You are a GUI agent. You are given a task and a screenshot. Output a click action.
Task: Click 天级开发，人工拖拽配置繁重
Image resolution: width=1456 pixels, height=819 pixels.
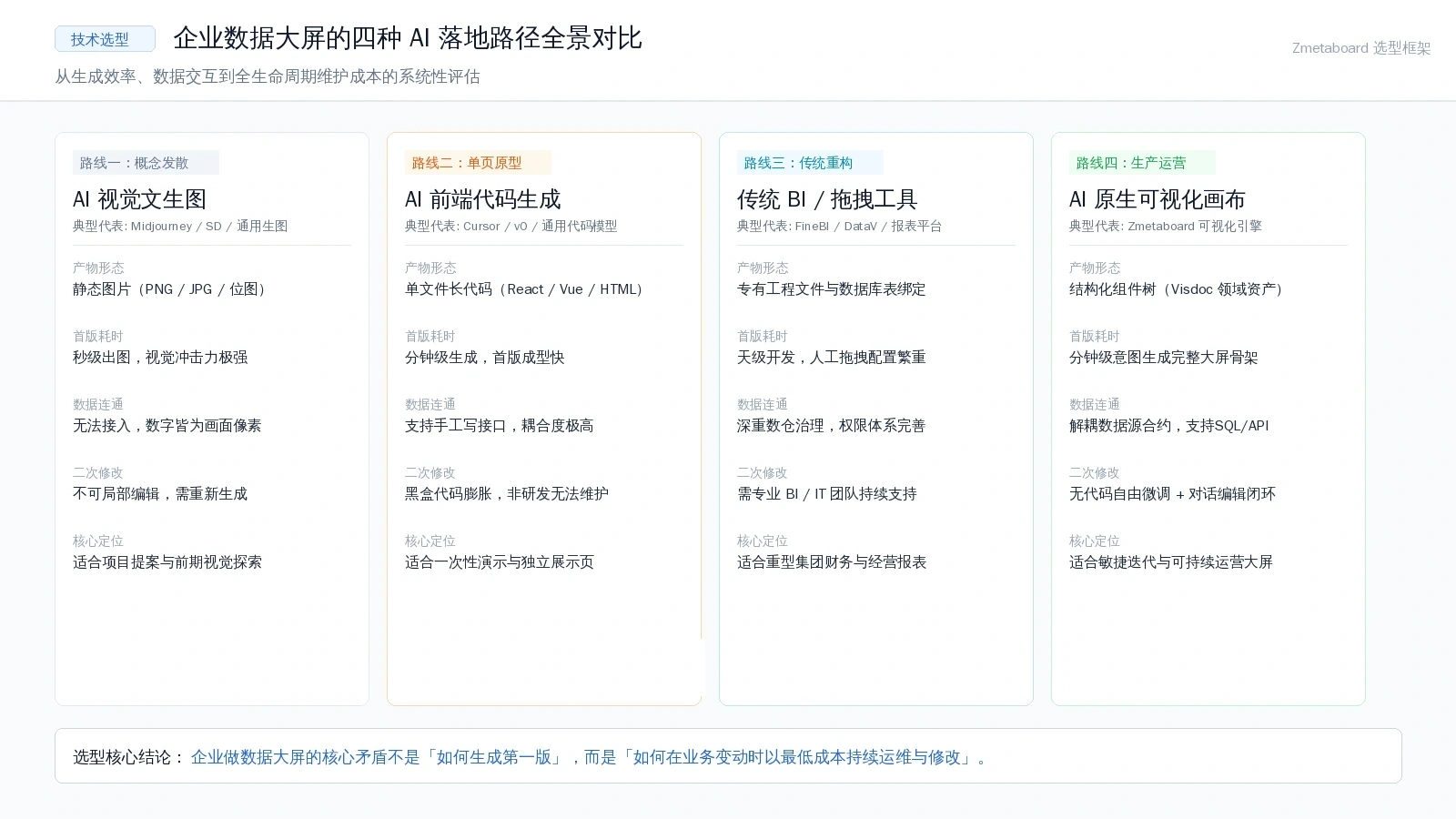[831, 358]
